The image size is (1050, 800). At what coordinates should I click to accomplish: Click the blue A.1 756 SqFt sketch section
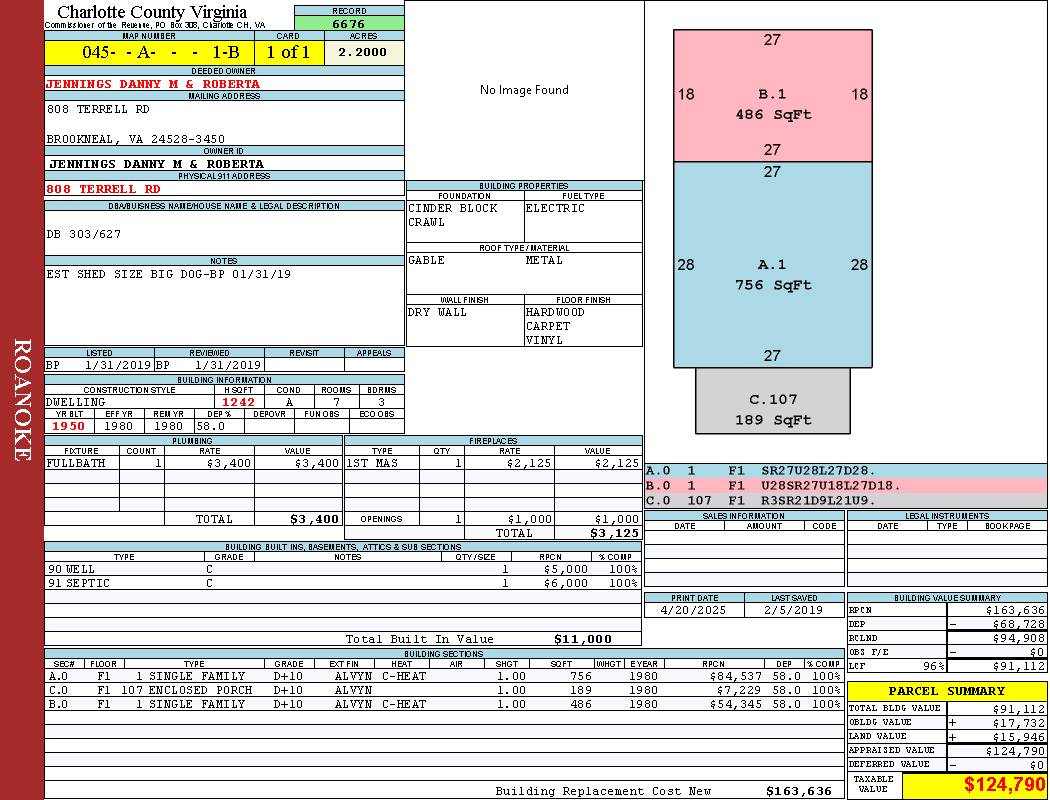773,265
